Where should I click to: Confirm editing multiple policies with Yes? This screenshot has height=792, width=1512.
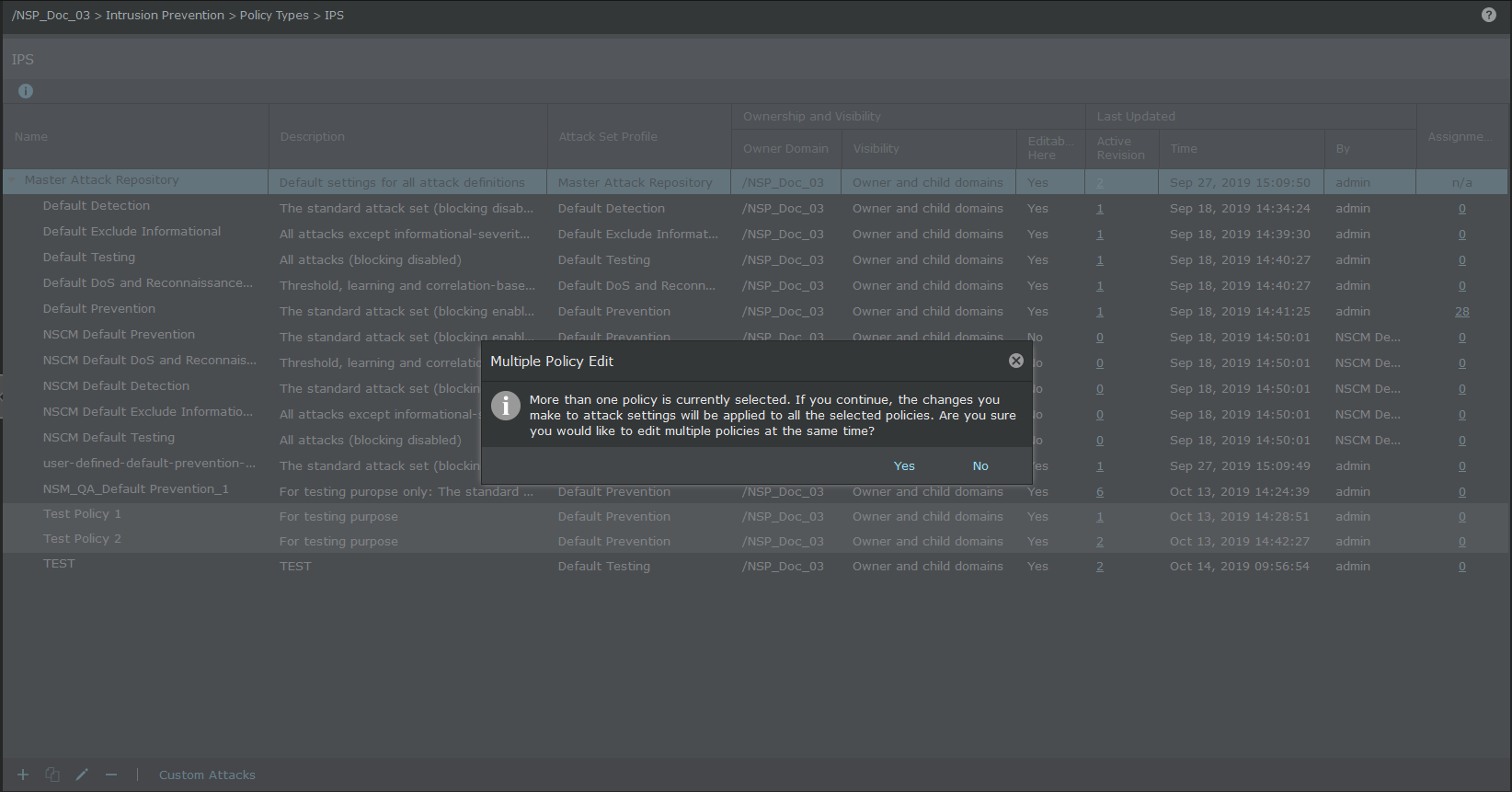(904, 466)
